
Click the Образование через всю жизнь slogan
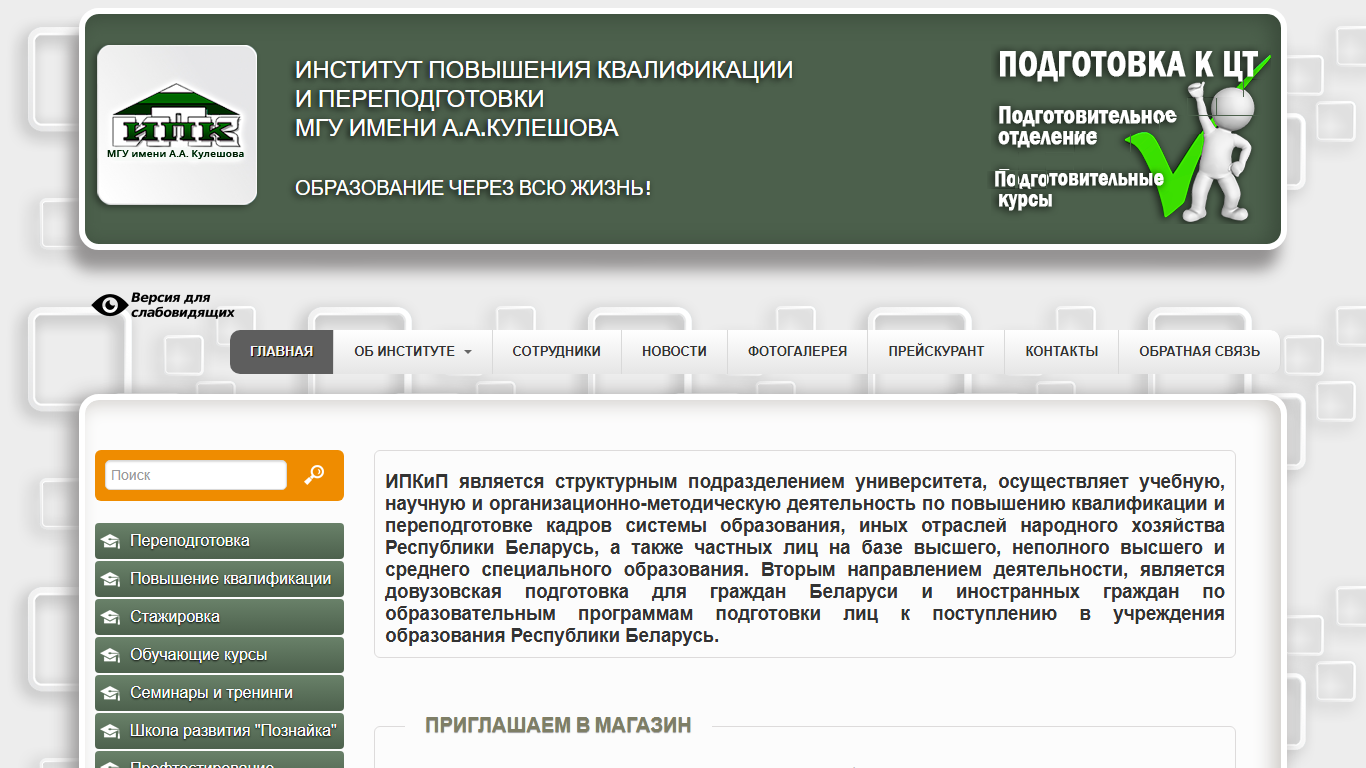click(473, 188)
